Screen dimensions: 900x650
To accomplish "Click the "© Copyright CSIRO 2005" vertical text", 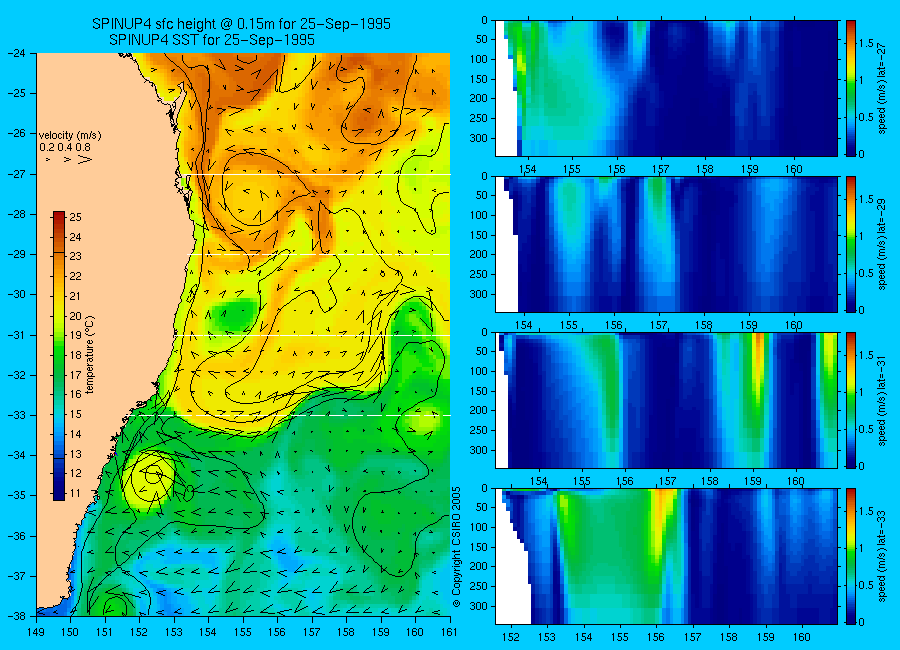I will [457, 547].
